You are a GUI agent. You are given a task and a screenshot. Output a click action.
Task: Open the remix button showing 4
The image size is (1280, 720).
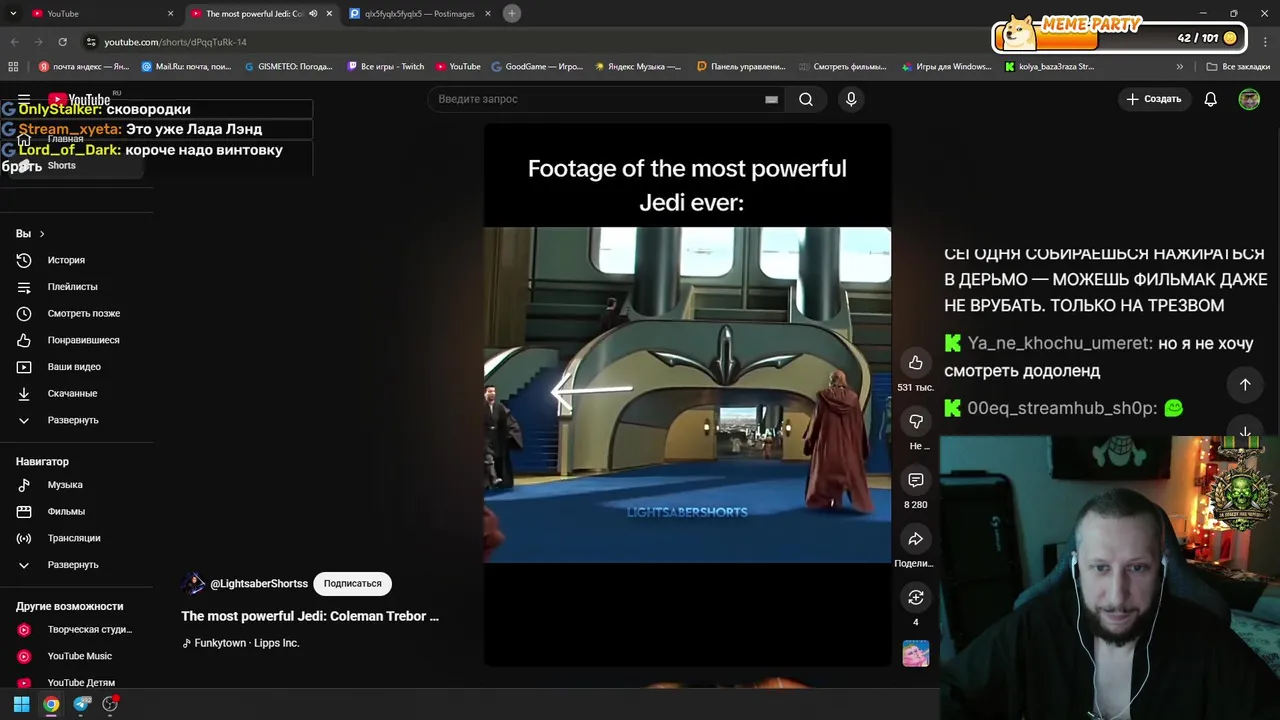coord(915,597)
